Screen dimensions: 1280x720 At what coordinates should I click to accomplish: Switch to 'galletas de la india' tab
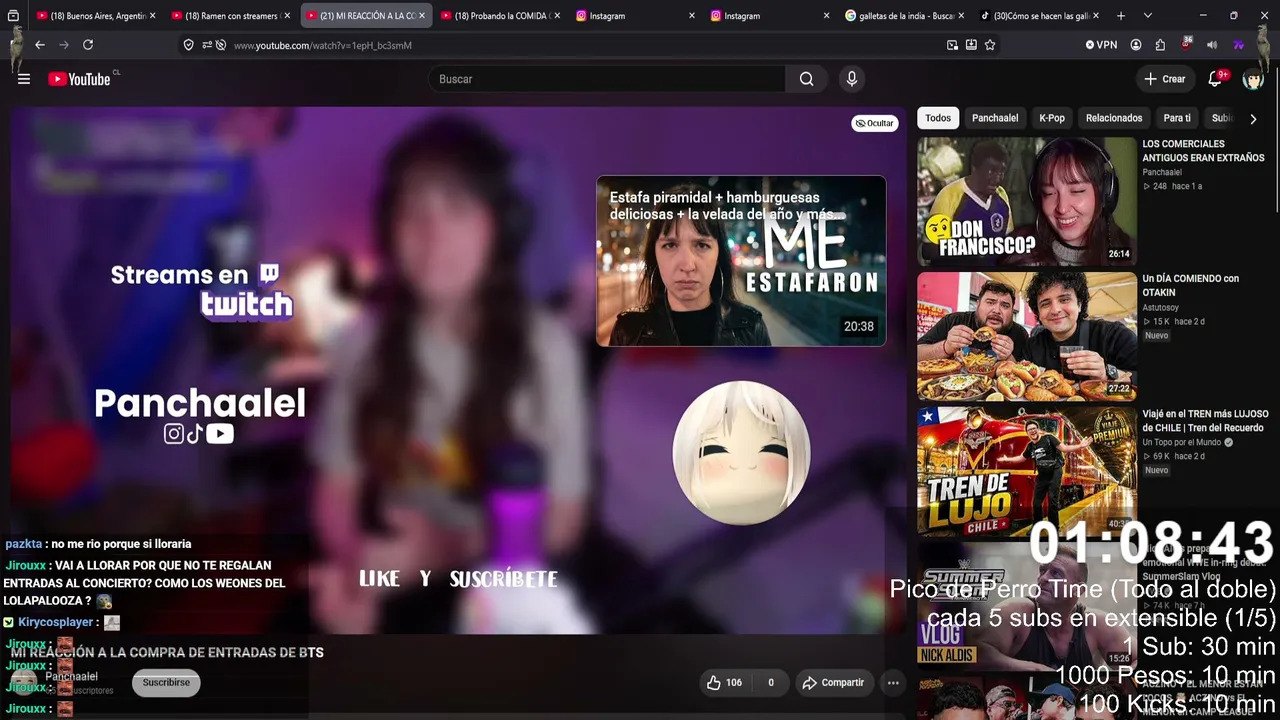(904, 16)
